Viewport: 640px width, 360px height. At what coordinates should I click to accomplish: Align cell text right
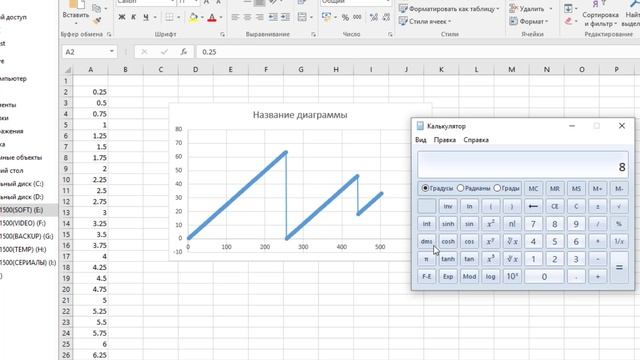pos(260,17)
